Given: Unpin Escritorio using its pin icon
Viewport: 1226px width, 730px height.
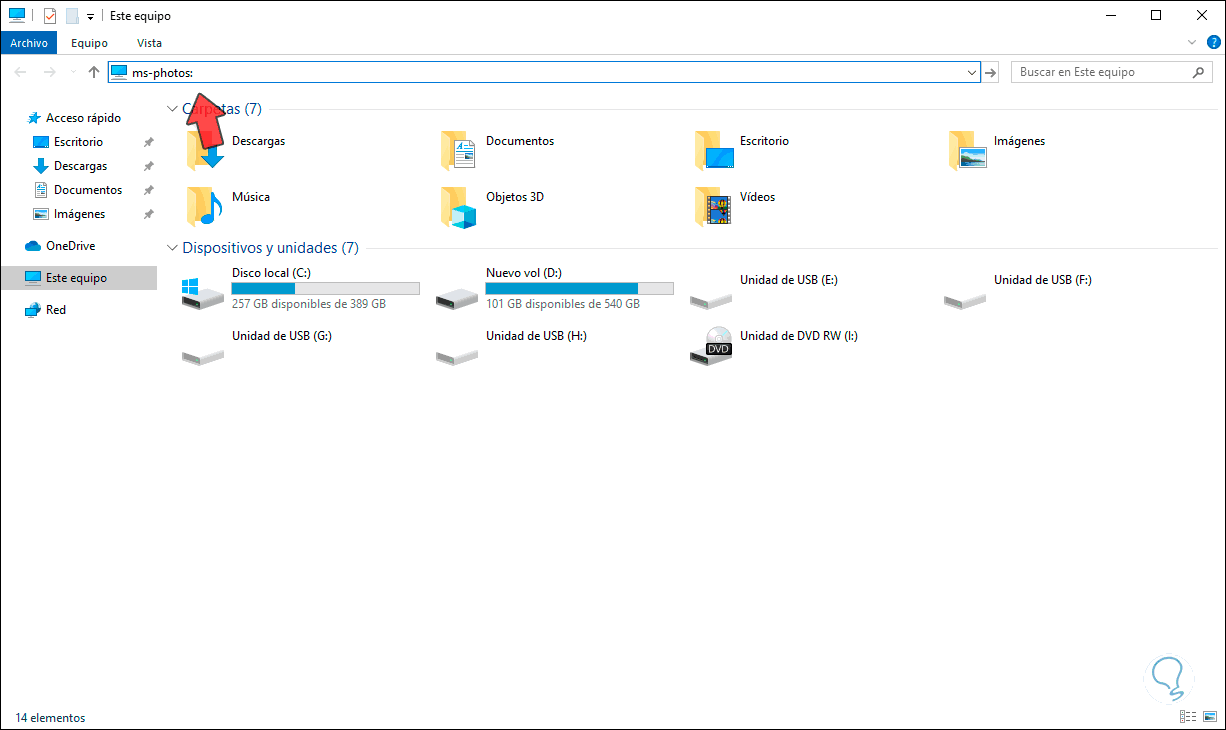Looking at the screenshot, I should coord(148,142).
